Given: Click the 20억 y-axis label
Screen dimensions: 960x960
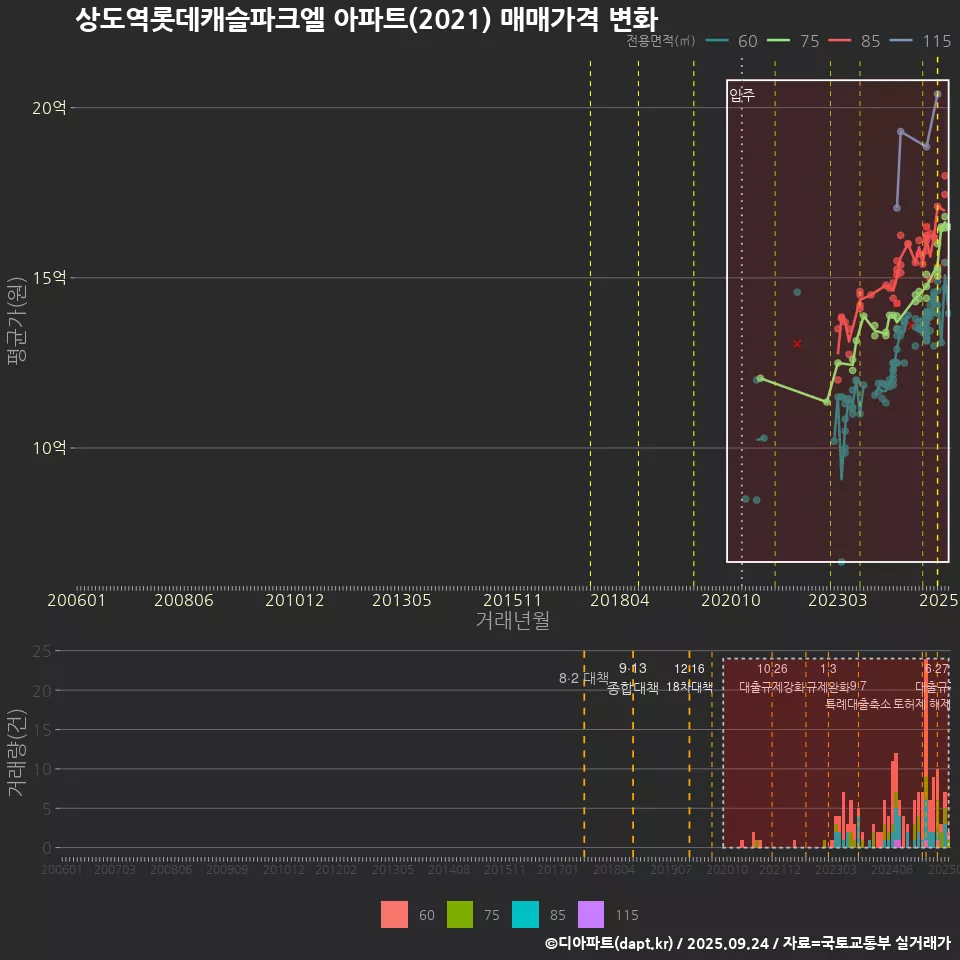Looking at the screenshot, I should [x=49, y=108].
